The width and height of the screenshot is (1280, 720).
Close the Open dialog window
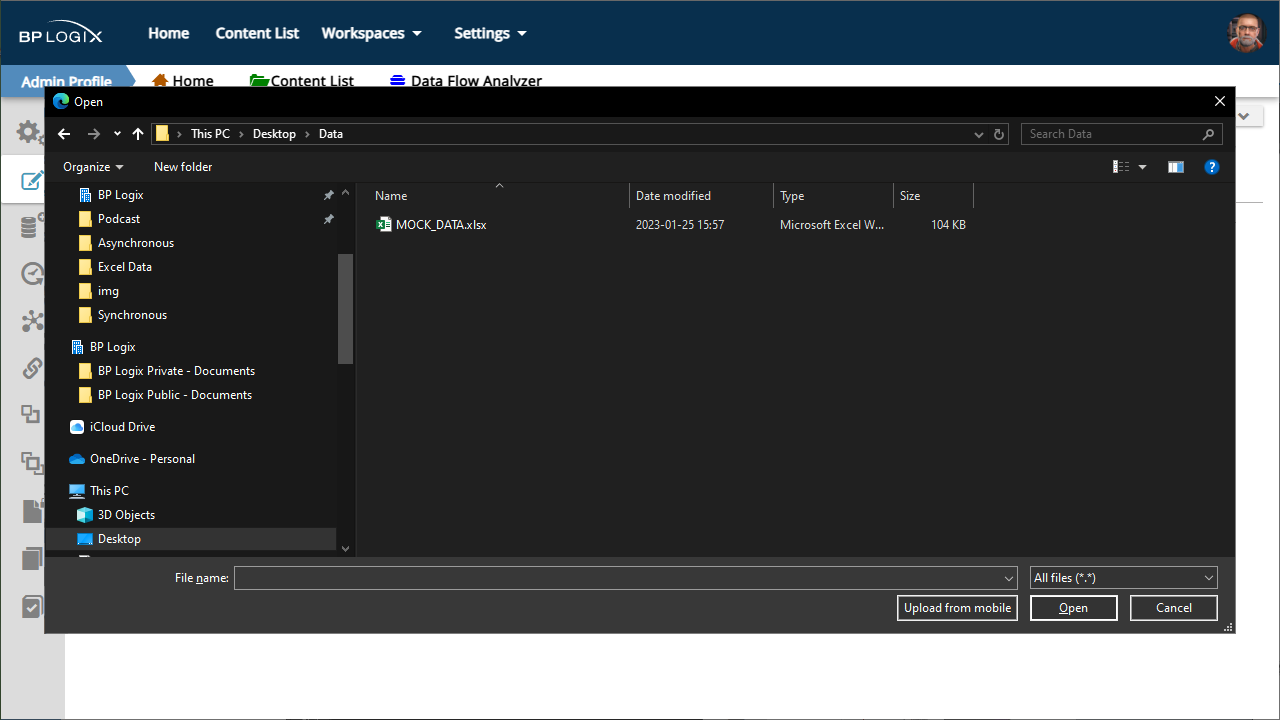[x=1220, y=101]
